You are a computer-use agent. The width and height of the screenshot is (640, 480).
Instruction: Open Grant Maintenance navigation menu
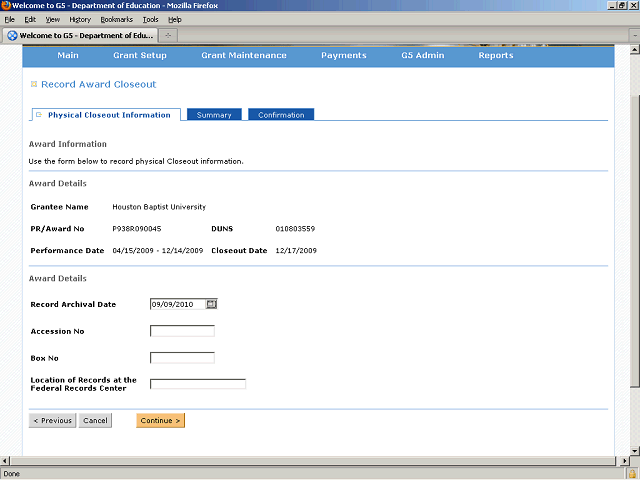coord(244,56)
